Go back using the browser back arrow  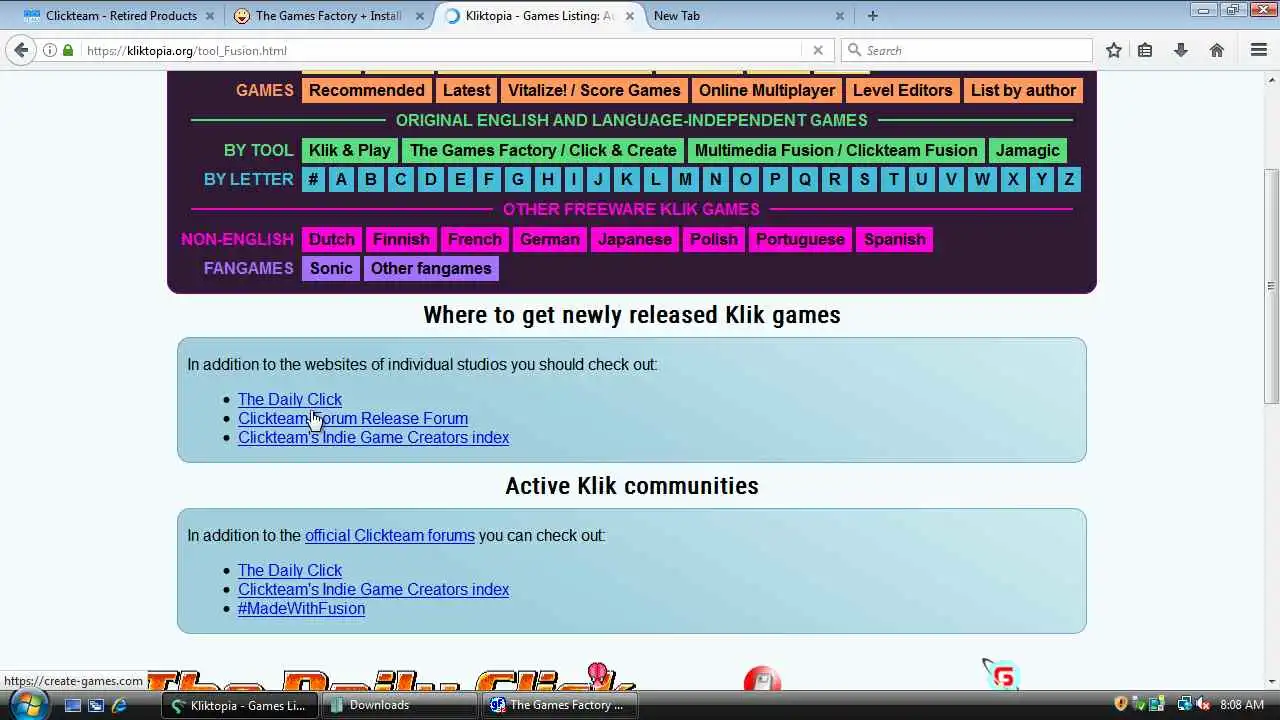21,50
